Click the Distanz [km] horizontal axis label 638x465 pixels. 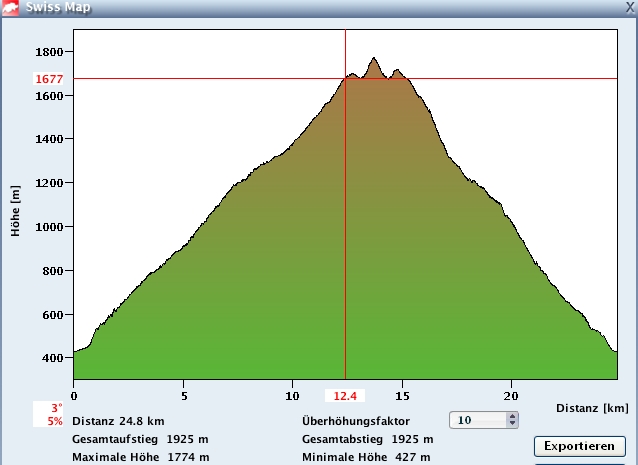tap(593, 408)
